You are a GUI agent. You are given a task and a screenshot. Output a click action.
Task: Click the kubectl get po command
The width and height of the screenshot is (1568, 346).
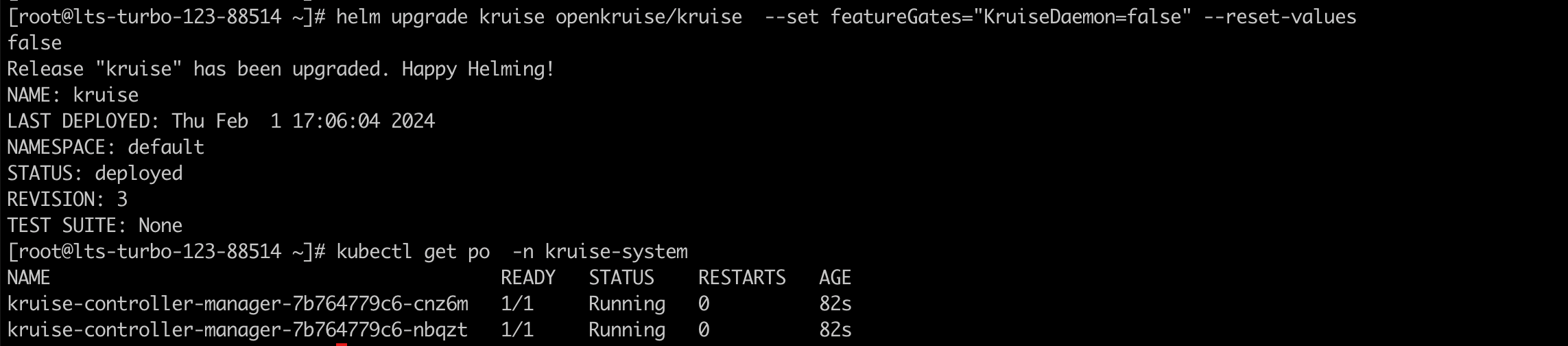pos(511,251)
